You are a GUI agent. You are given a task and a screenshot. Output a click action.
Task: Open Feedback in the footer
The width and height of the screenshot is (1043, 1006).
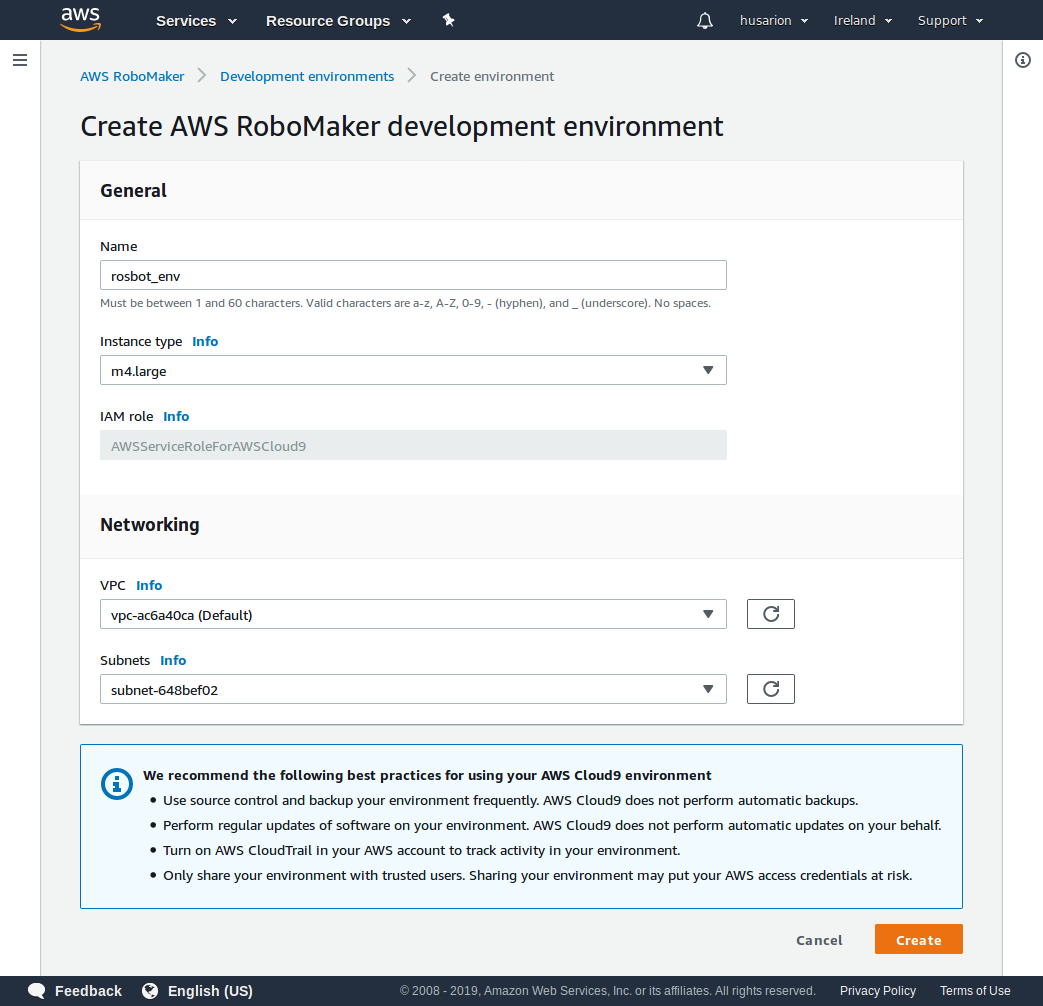[88, 991]
